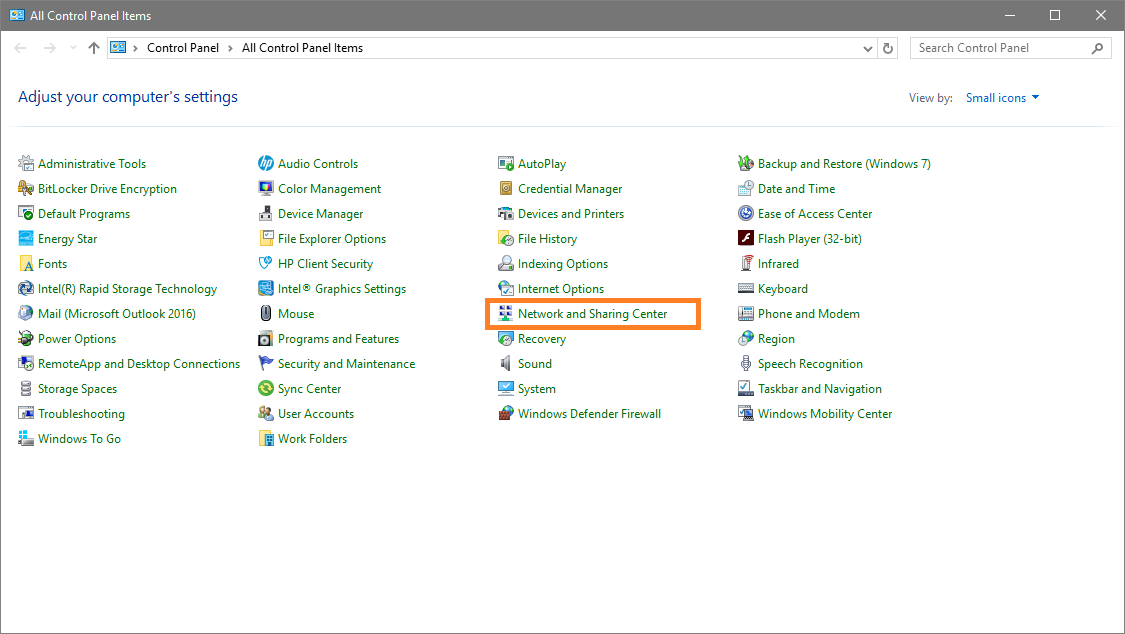The image size is (1125, 634).
Task: Open the Keyboard icon
Action: 745,289
